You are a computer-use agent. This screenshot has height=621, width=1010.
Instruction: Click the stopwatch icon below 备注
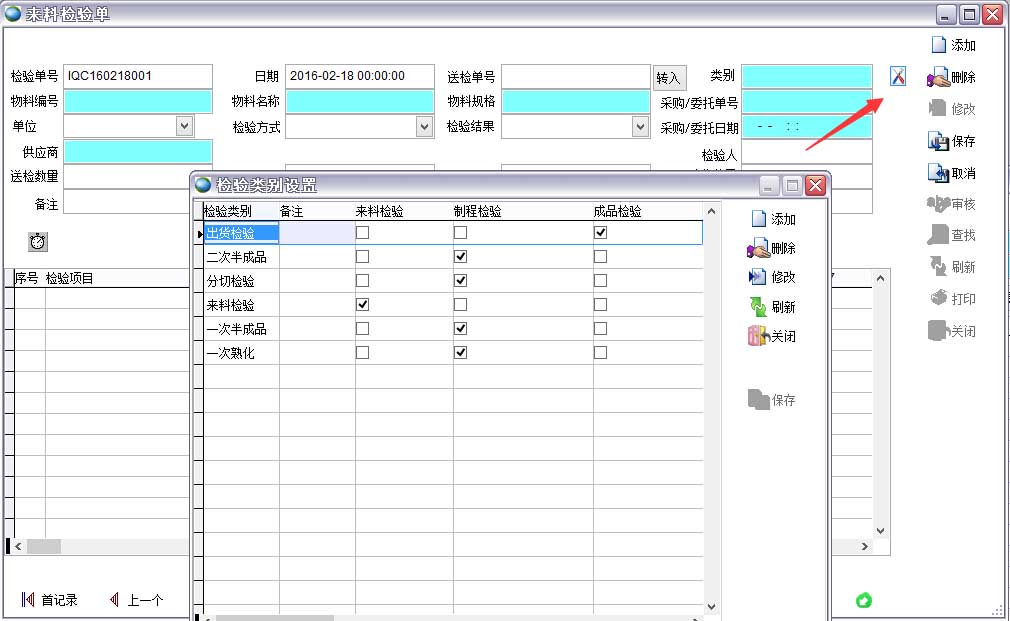(38, 241)
